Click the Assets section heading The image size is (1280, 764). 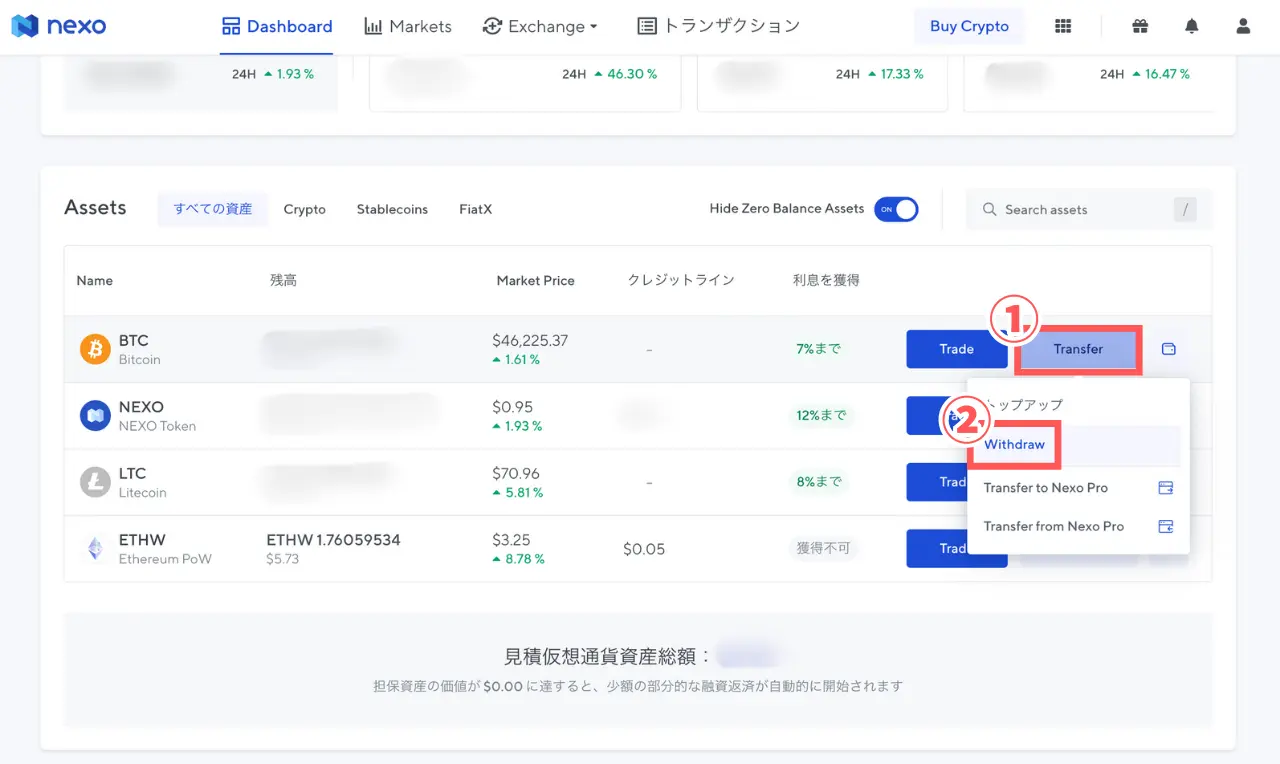point(95,208)
